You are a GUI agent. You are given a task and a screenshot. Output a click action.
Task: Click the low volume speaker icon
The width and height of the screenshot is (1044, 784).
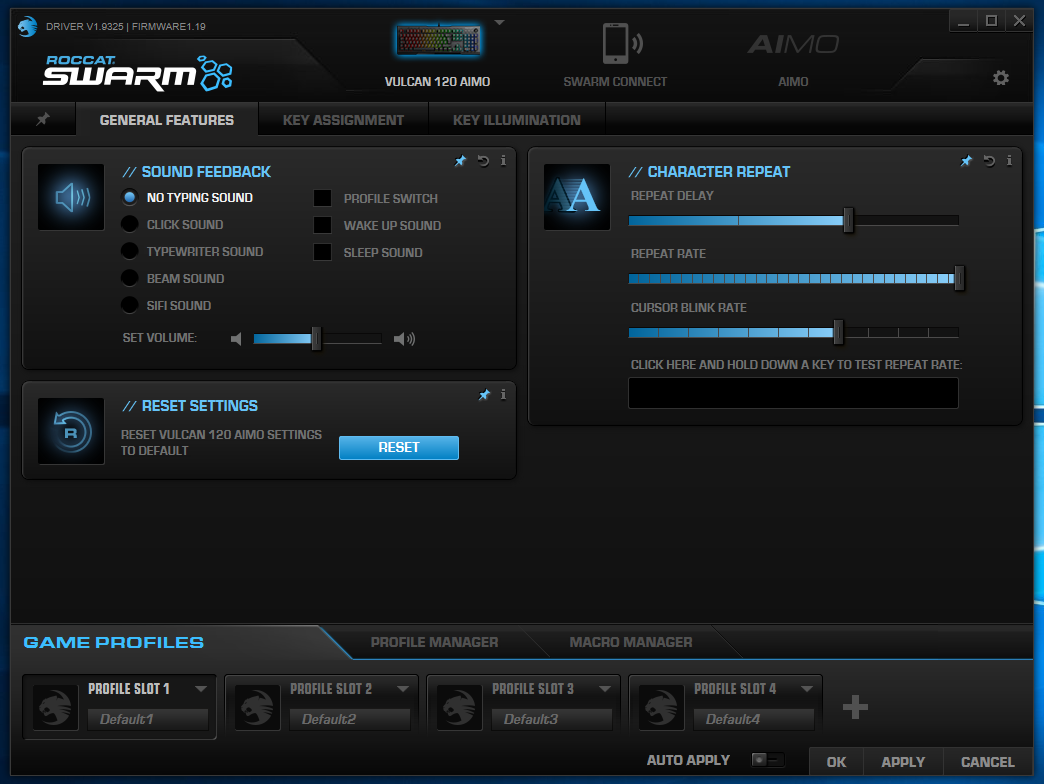pyautogui.click(x=236, y=339)
